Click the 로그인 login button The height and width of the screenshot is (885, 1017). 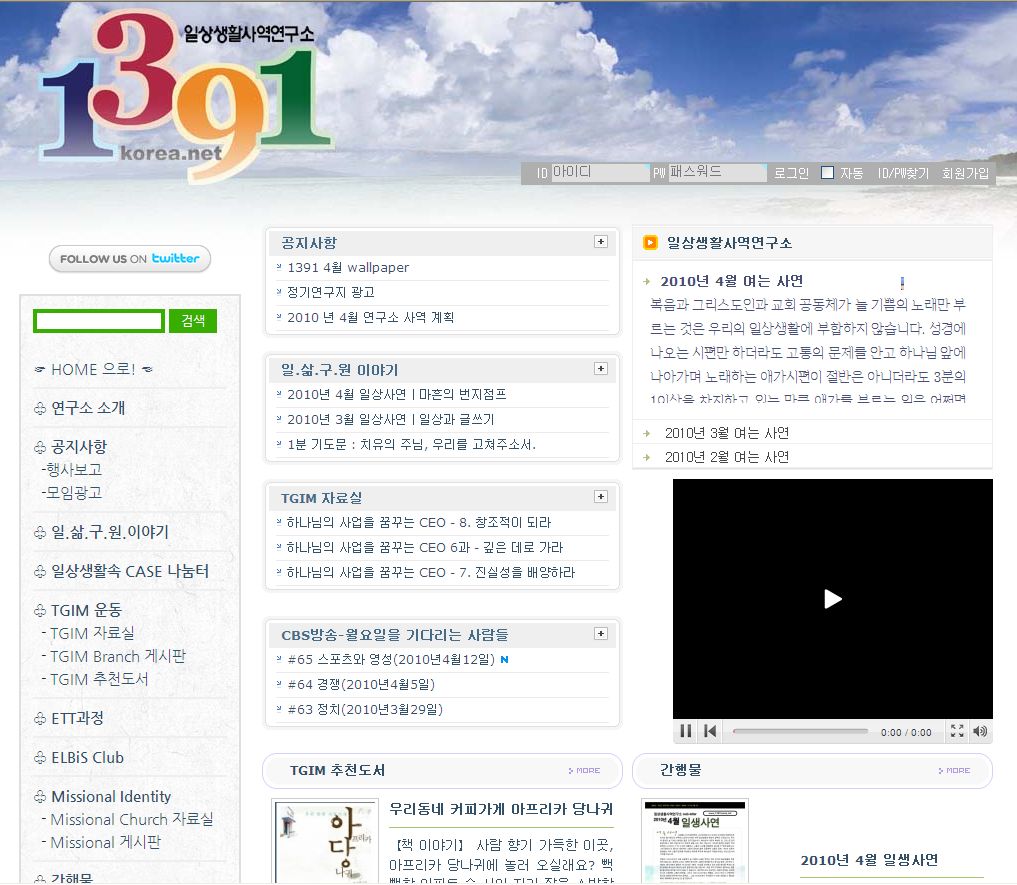[789, 172]
